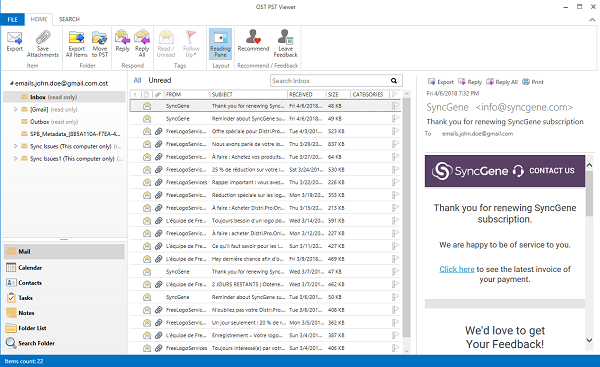Flag the 'Nous avons parlé' email
The height and width of the screenshot is (367, 600).
click(x=395, y=144)
